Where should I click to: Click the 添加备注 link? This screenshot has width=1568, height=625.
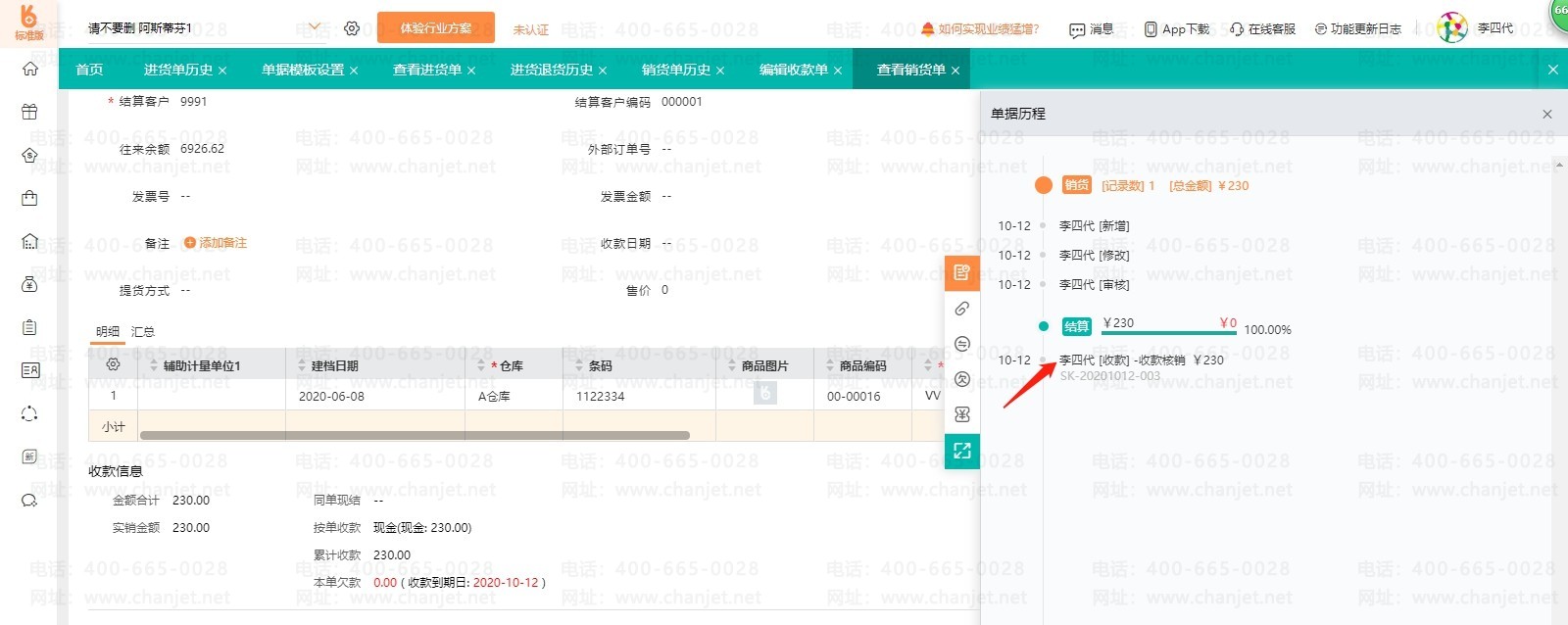pos(216,243)
